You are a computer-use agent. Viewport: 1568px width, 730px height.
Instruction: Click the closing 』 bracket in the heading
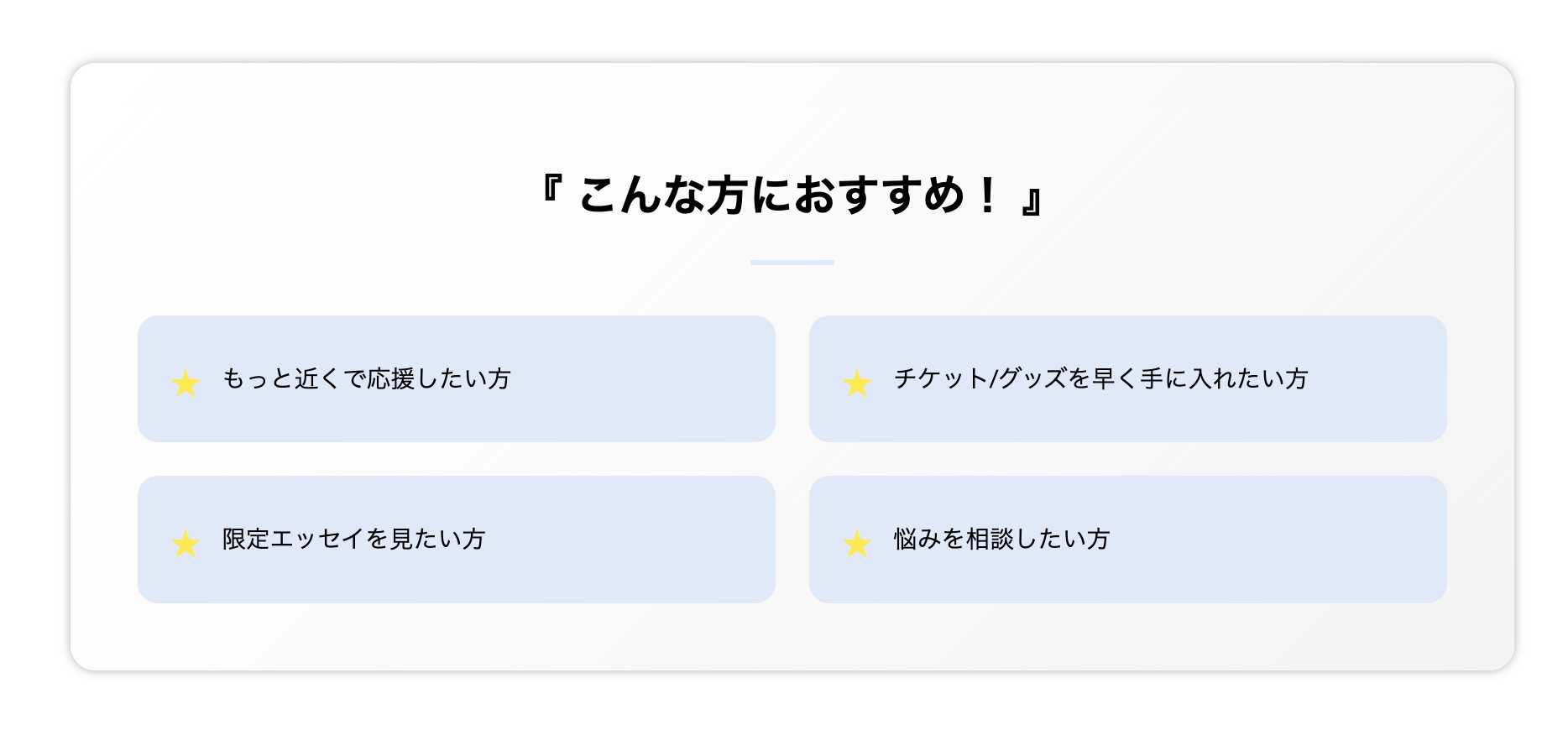1032,202
